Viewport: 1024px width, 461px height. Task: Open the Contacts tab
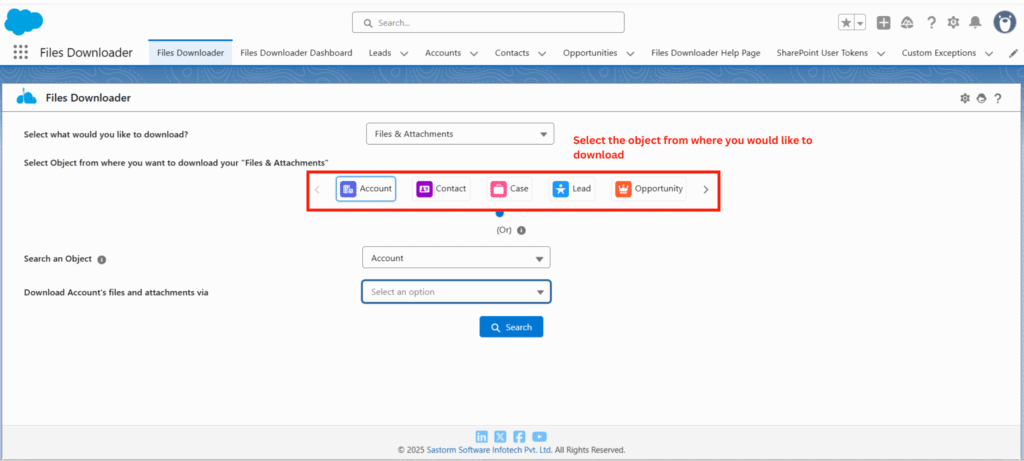coord(512,53)
